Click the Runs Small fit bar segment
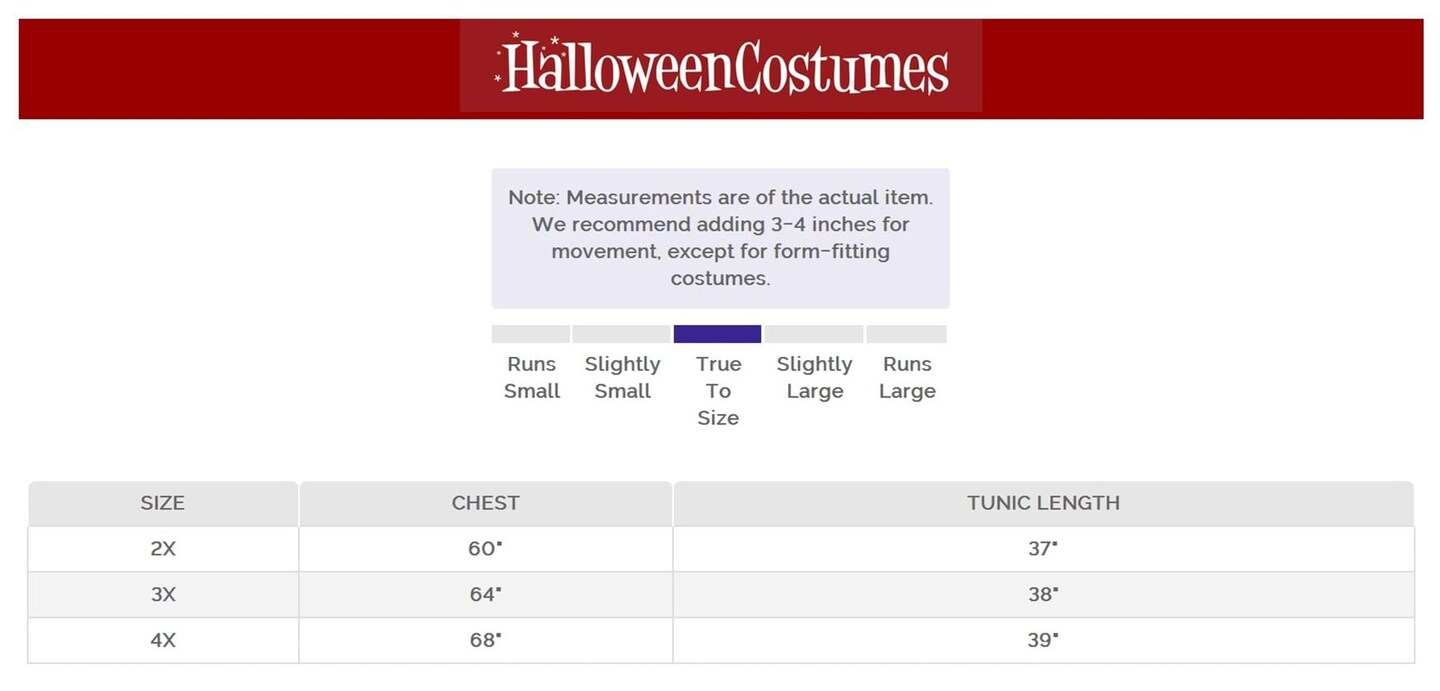Viewport: 1440px width, 691px height. [x=531, y=334]
